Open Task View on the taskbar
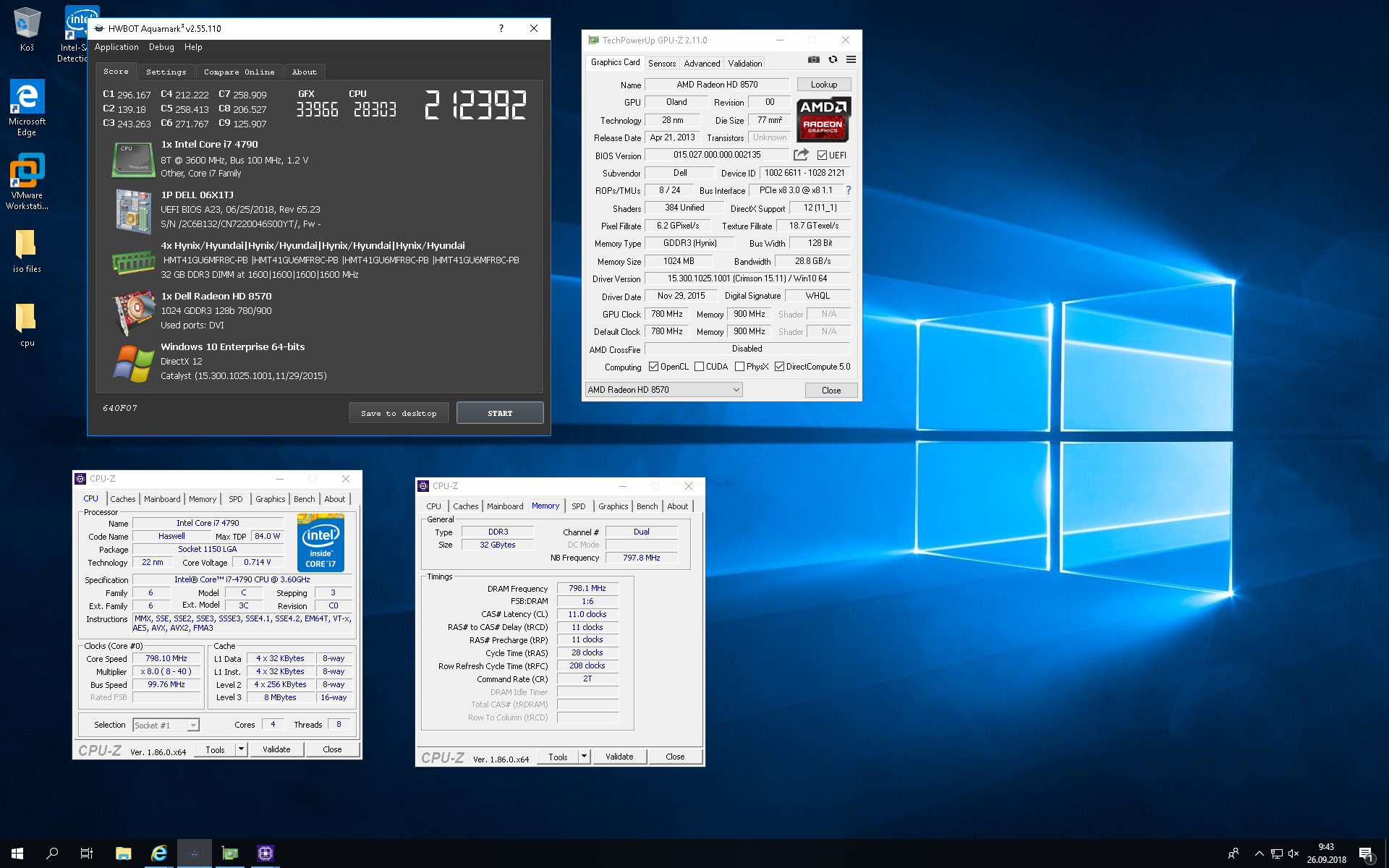The height and width of the screenshot is (868, 1389). coord(87,854)
